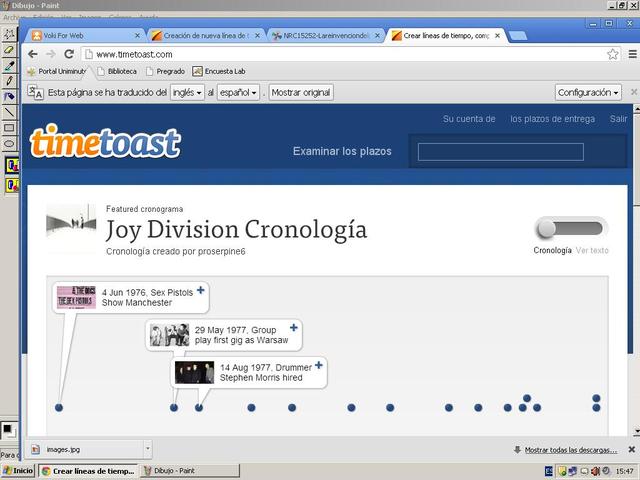Switch to Creación de nueva línea tab

coord(206,36)
